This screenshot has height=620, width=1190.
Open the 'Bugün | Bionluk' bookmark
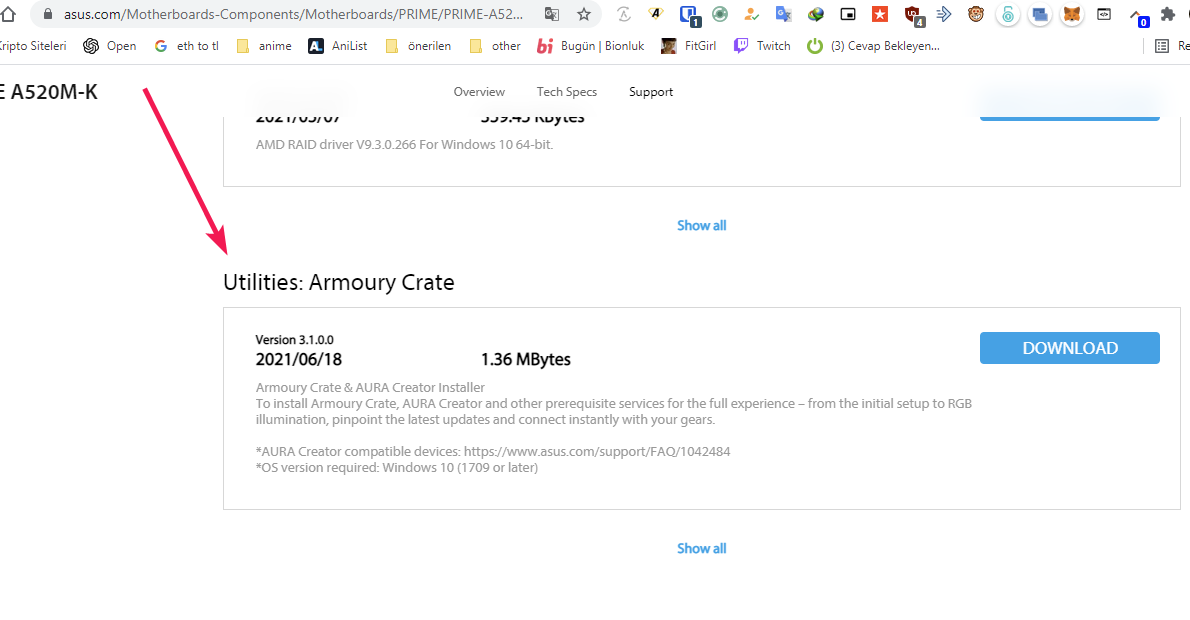590,46
